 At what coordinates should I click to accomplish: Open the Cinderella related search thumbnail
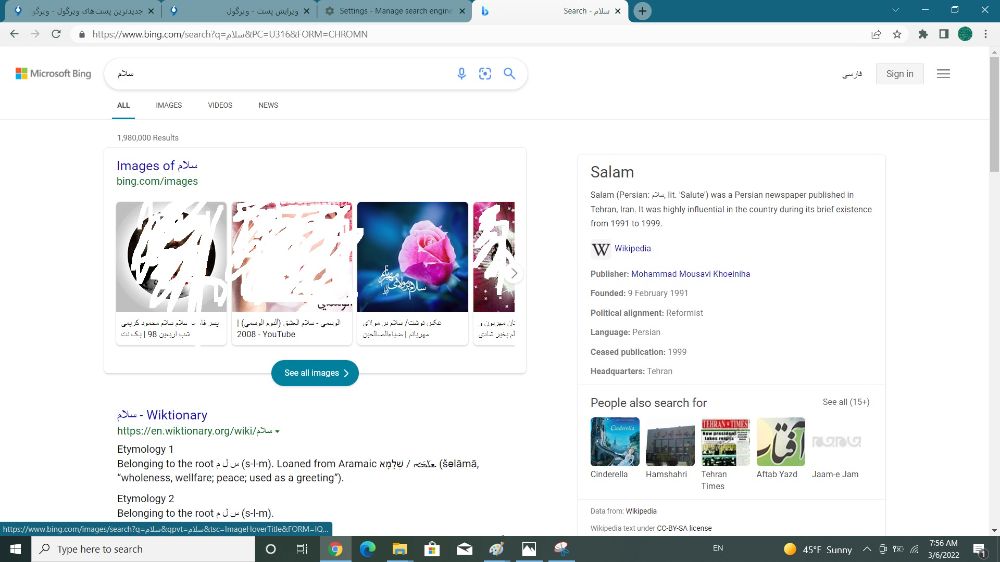coord(615,441)
